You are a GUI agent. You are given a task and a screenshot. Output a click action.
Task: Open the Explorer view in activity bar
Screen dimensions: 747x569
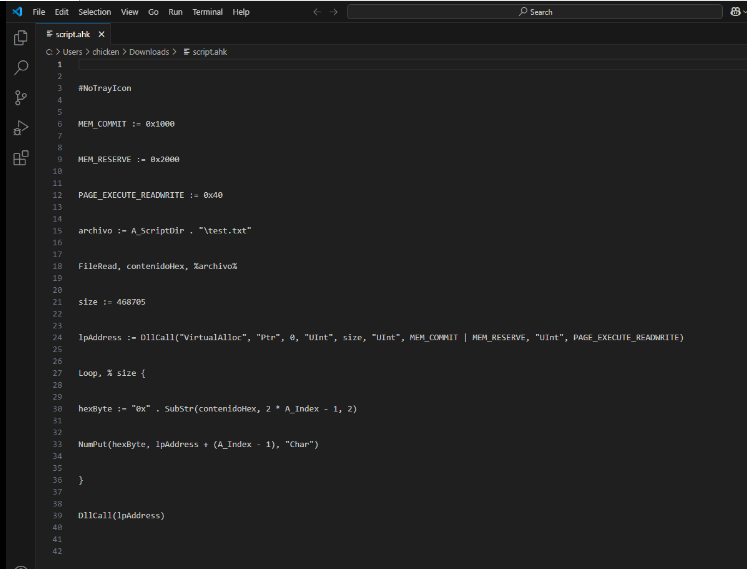21,38
